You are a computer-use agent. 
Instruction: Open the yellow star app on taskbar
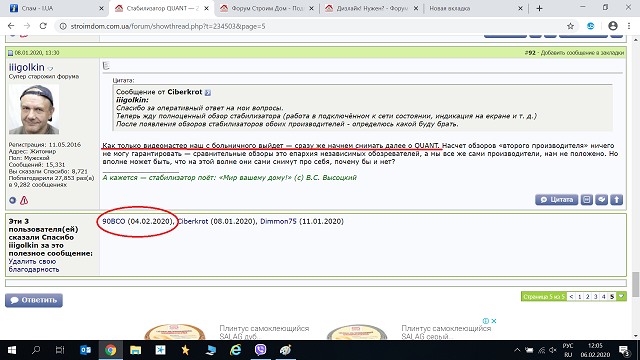coord(185,350)
